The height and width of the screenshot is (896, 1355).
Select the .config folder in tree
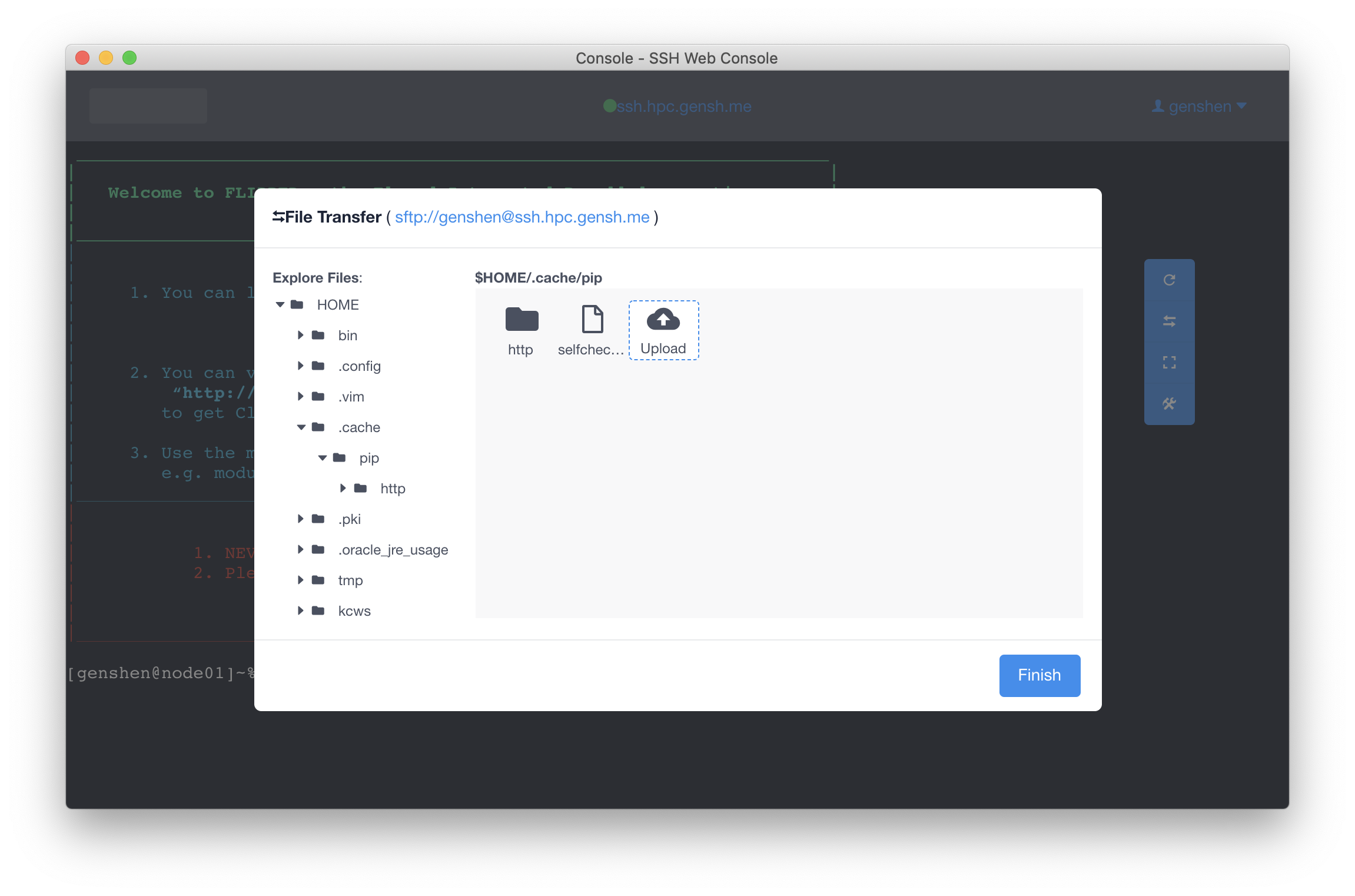[359, 366]
